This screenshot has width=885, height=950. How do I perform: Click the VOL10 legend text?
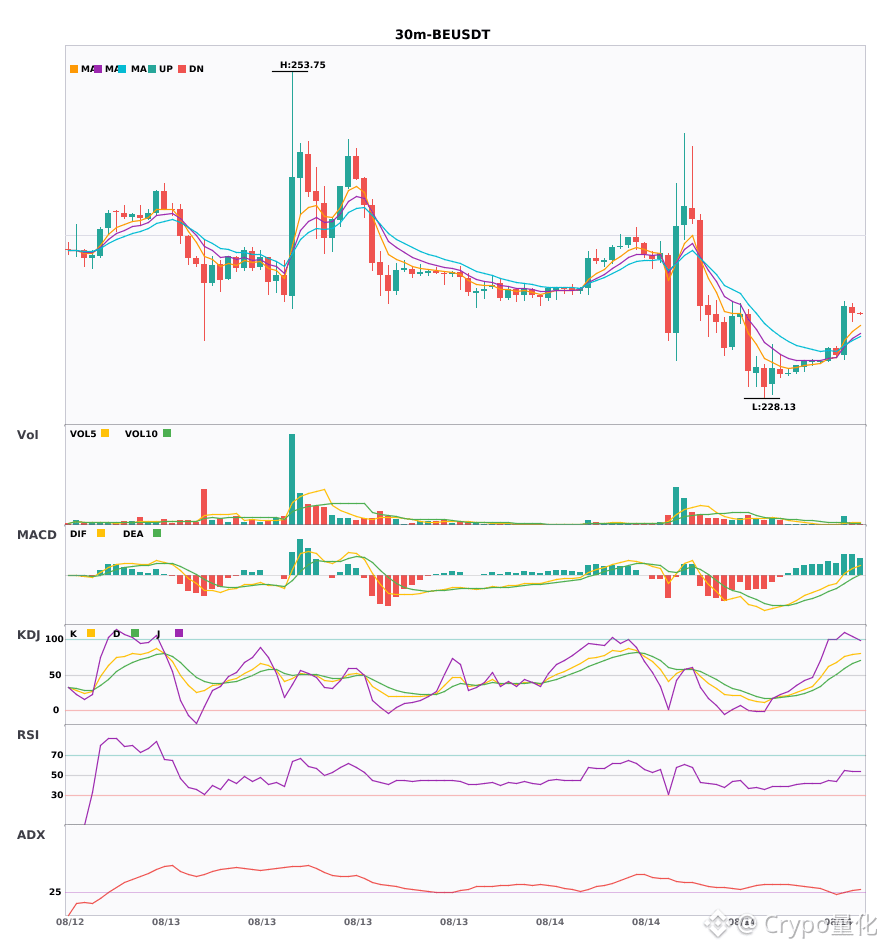pos(141,434)
